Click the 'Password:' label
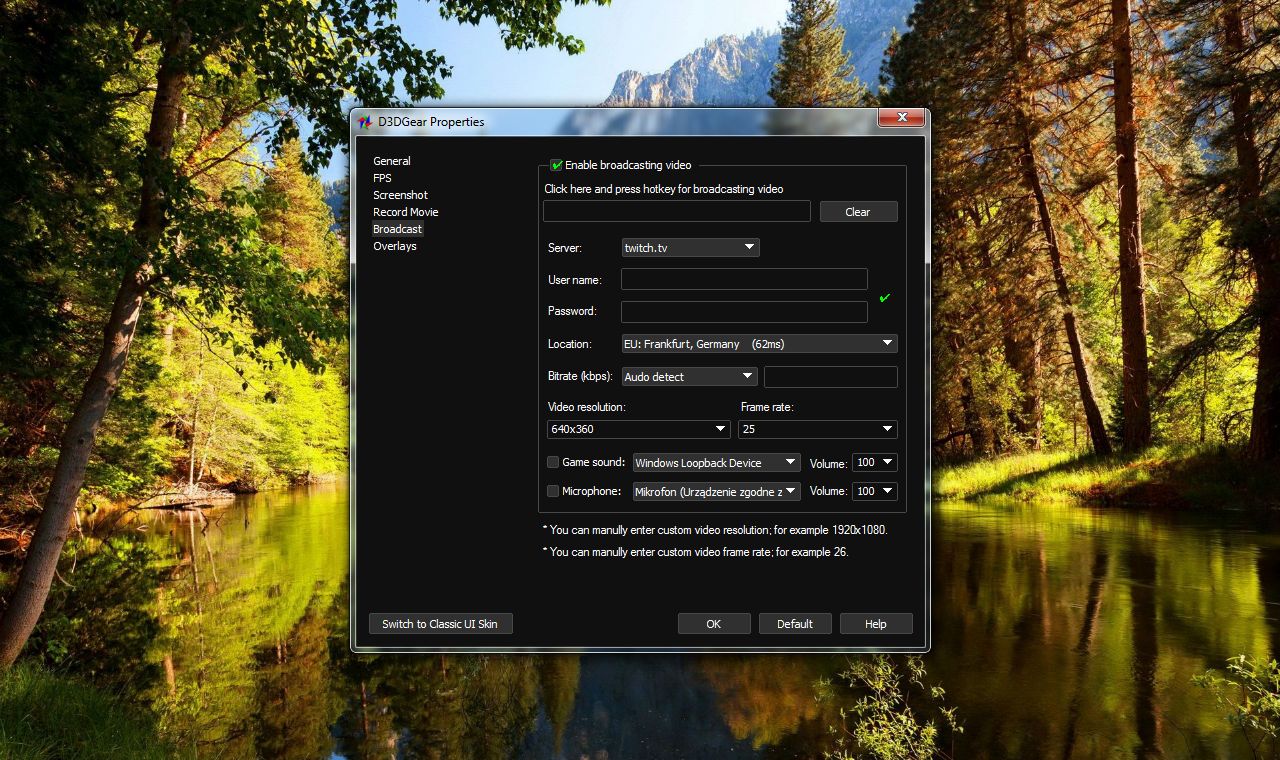The height and width of the screenshot is (760, 1280). coord(572,311)
